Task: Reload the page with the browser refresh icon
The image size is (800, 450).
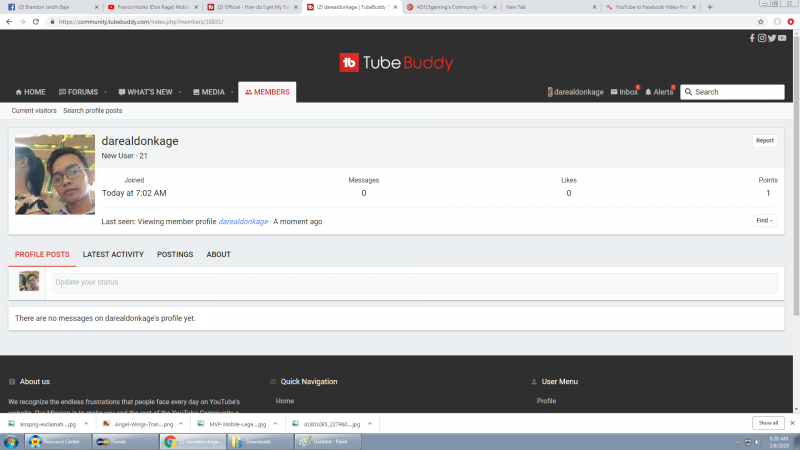Action: [37, 21]
